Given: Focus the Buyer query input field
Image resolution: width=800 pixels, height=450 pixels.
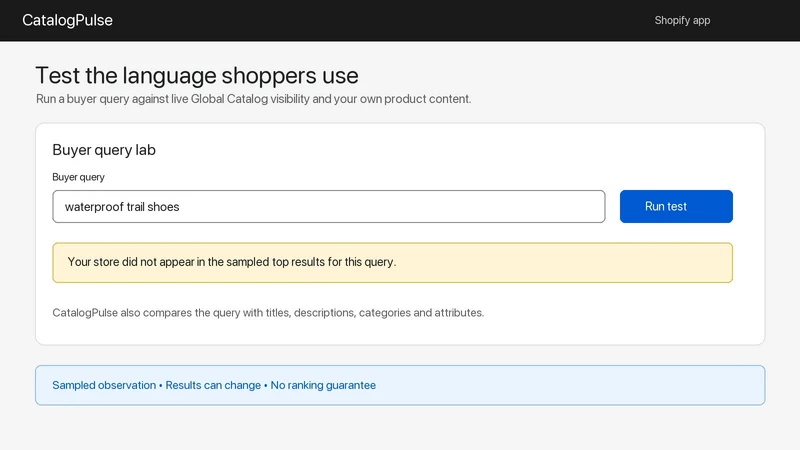Looking at the screenshot, I should tap(329, 207).
